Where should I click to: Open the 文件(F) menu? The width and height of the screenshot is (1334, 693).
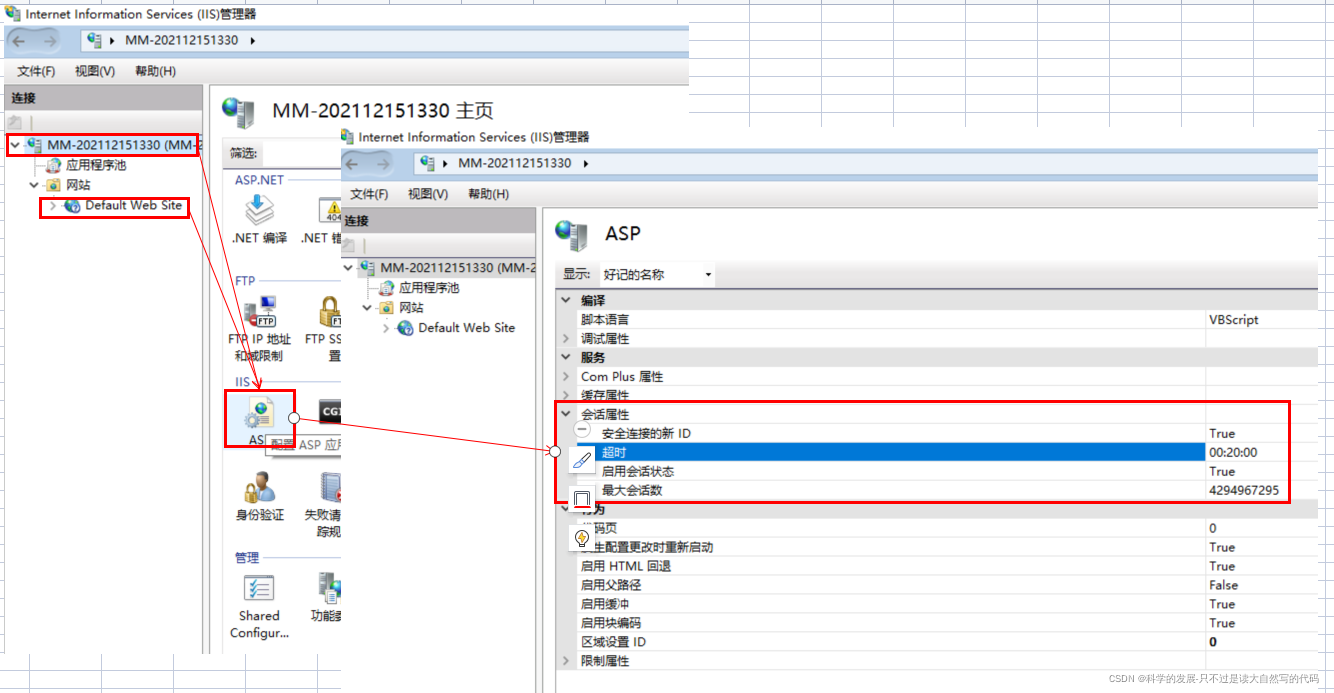[x=367, y=193]
